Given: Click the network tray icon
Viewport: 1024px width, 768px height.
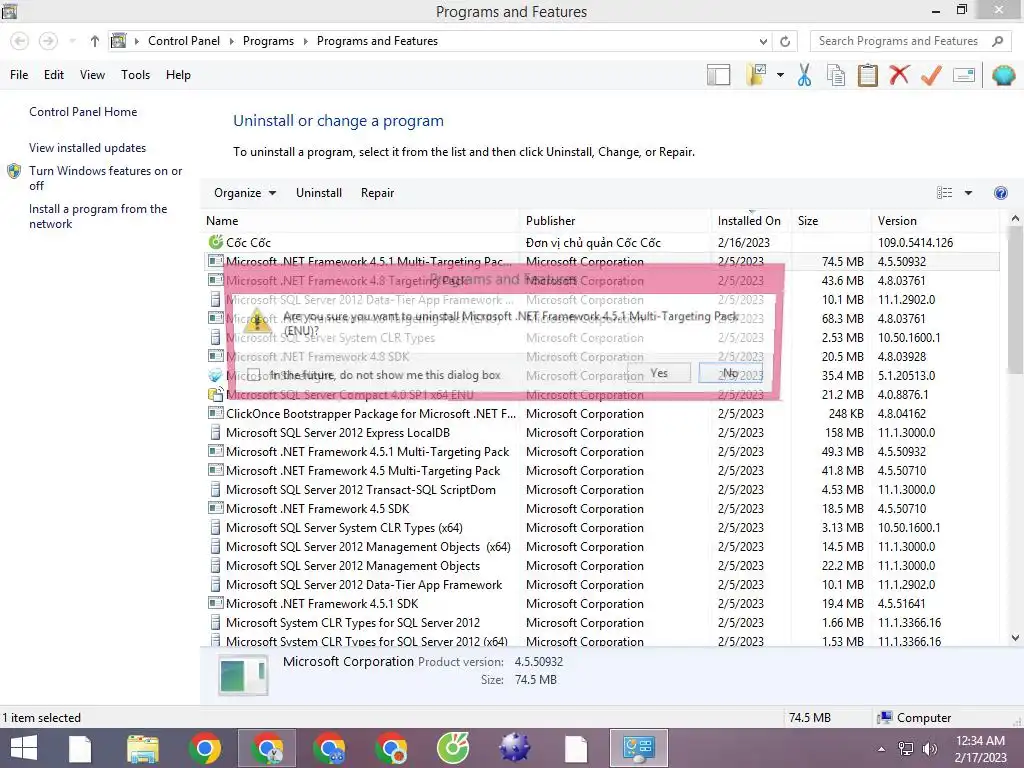Looking at the screenshot, I should (x=906, y=749).
